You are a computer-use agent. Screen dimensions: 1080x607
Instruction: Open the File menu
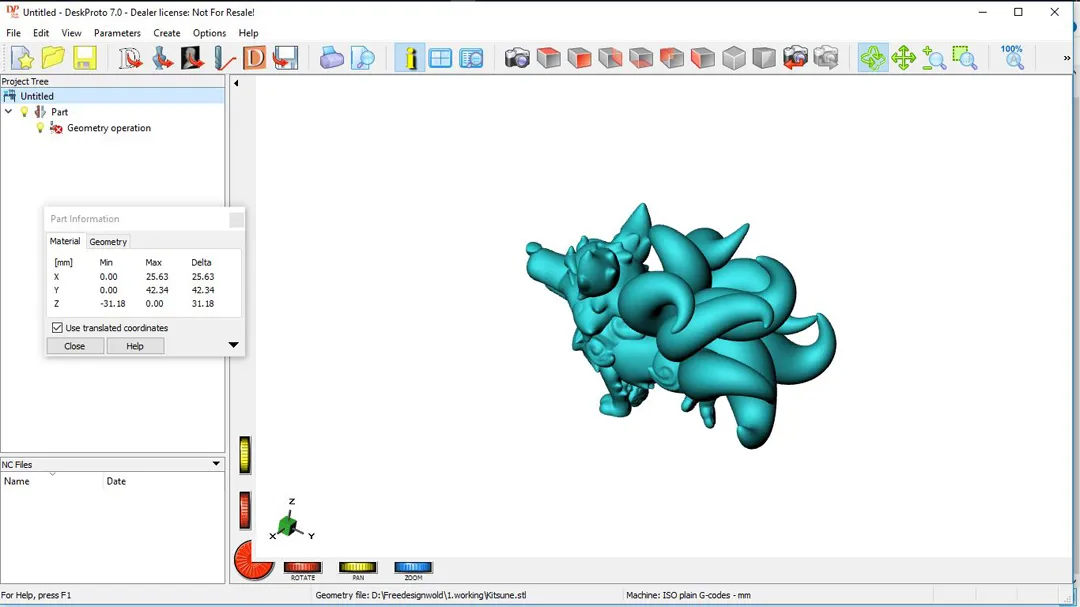coord(13,33)
